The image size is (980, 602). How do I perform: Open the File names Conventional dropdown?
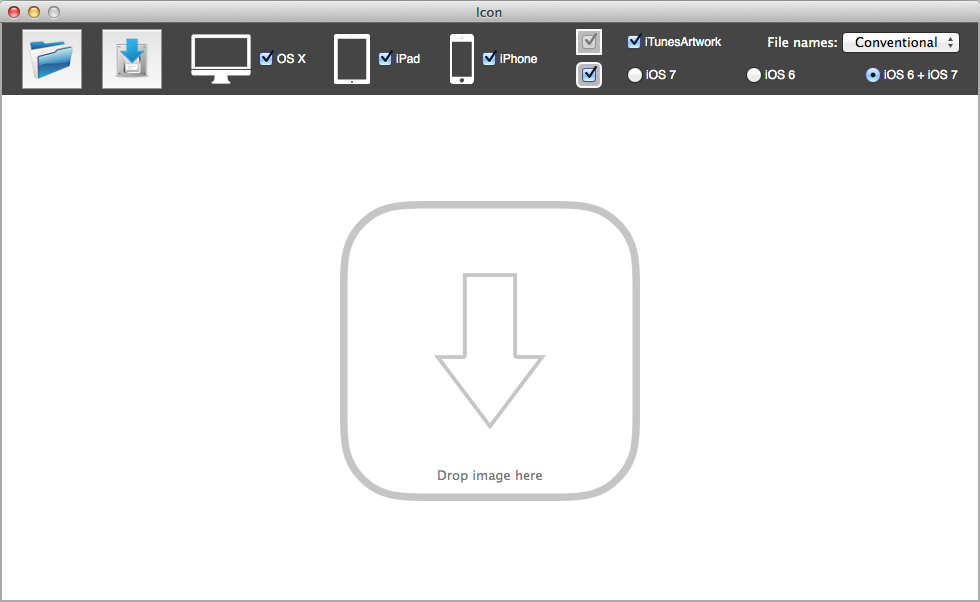[x=901, y=42]
